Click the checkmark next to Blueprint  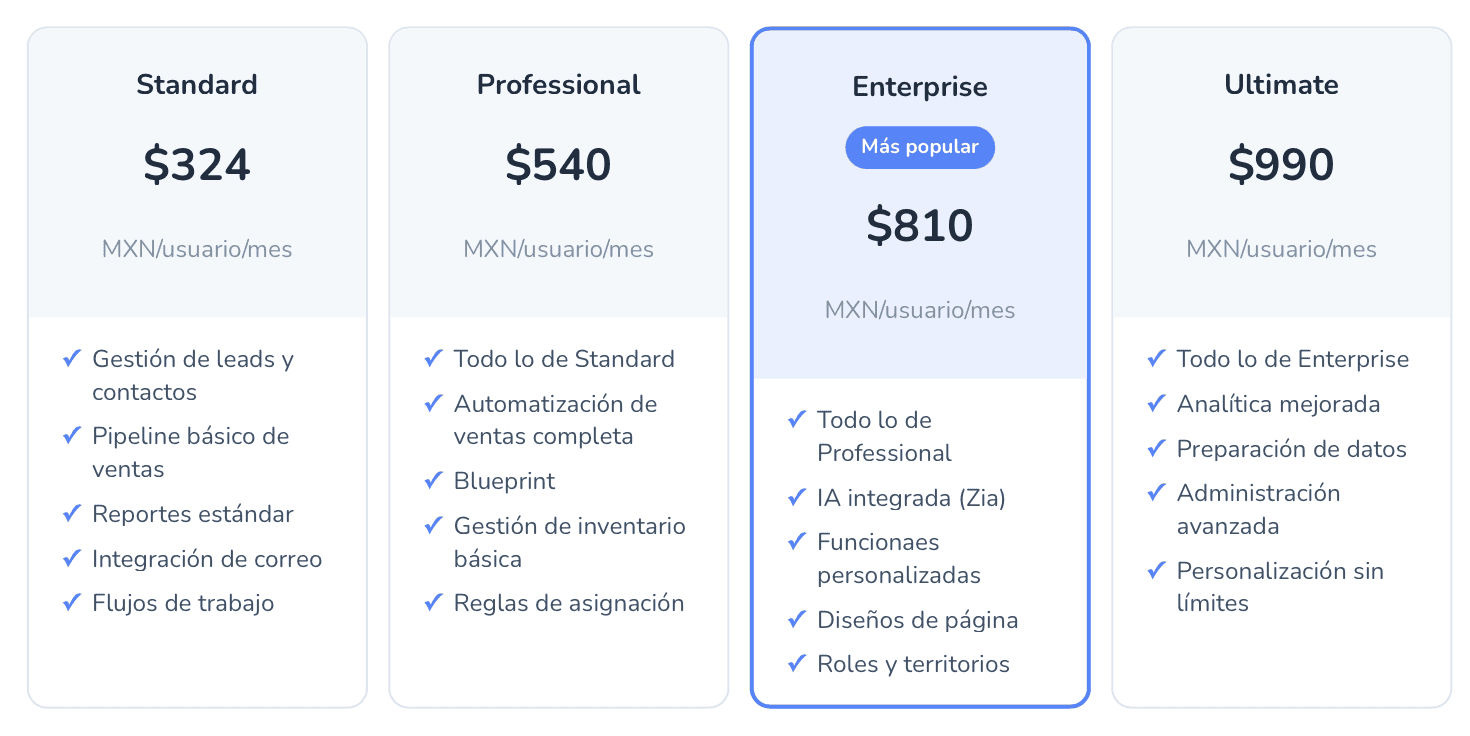pos(433,480)
